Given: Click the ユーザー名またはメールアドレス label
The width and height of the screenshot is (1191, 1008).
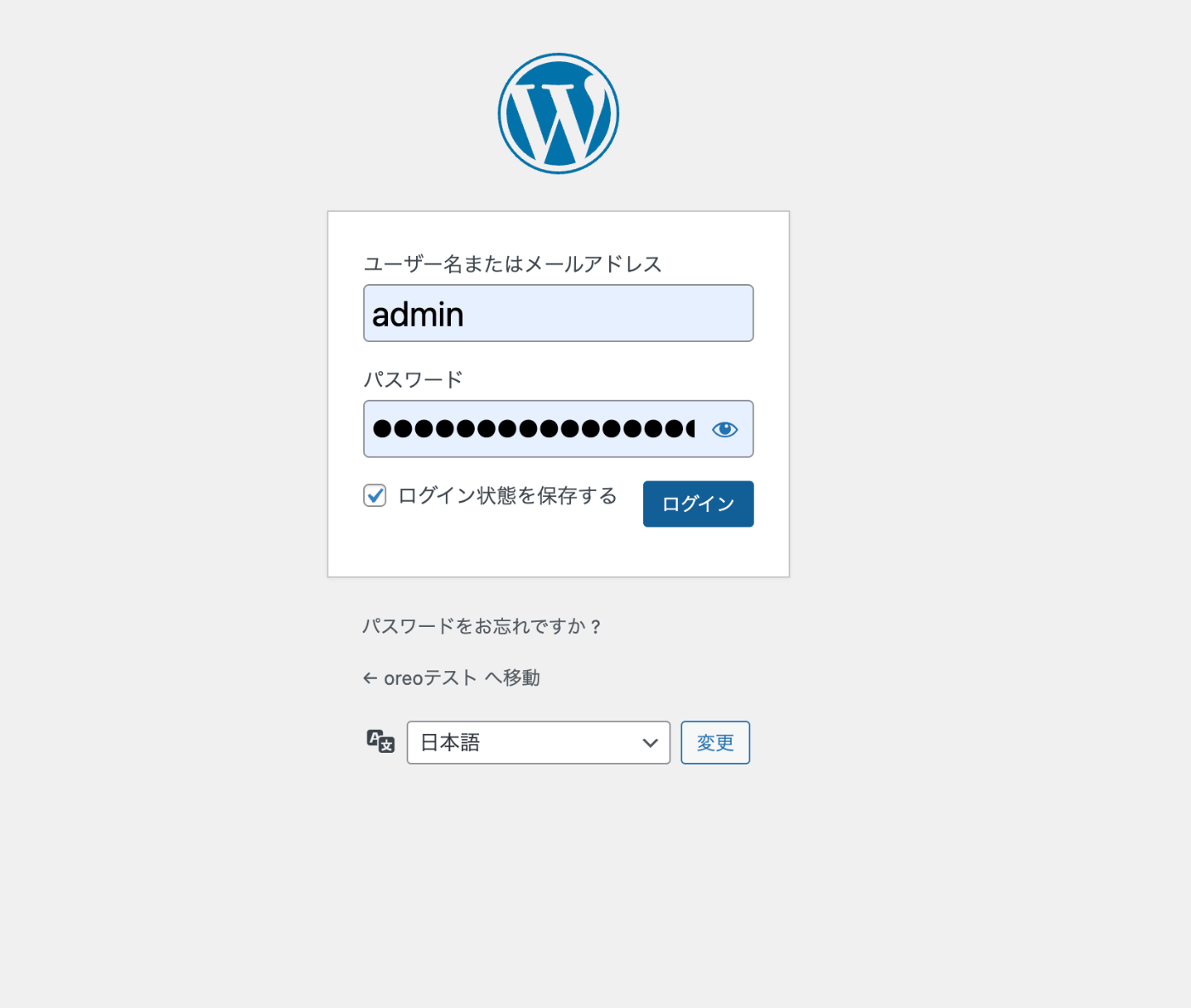Looking at the screenshot, I should tap(513, 264).
